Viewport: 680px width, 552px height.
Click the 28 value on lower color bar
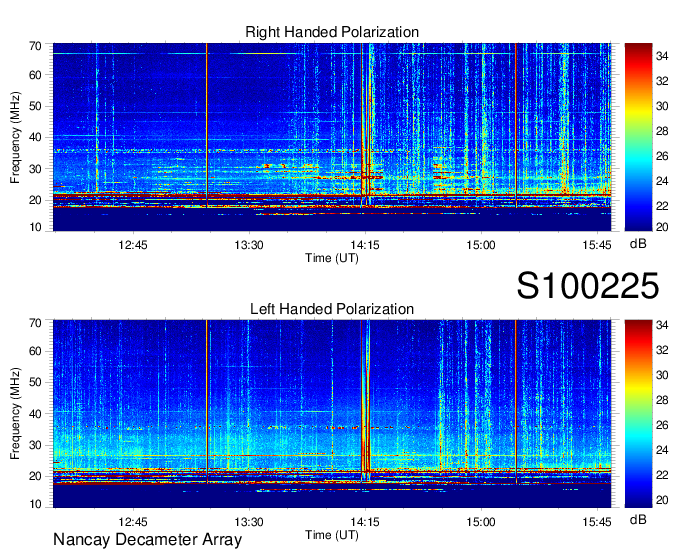click(x=662, y=400)
